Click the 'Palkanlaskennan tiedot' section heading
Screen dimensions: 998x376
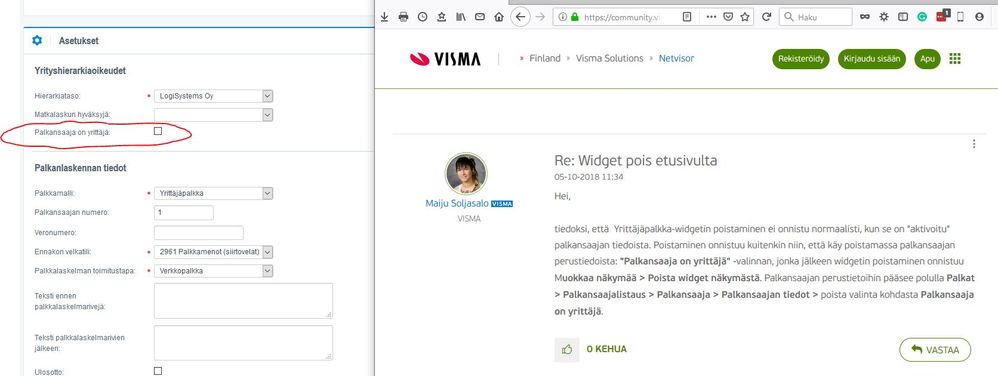[x=80, y=168]
